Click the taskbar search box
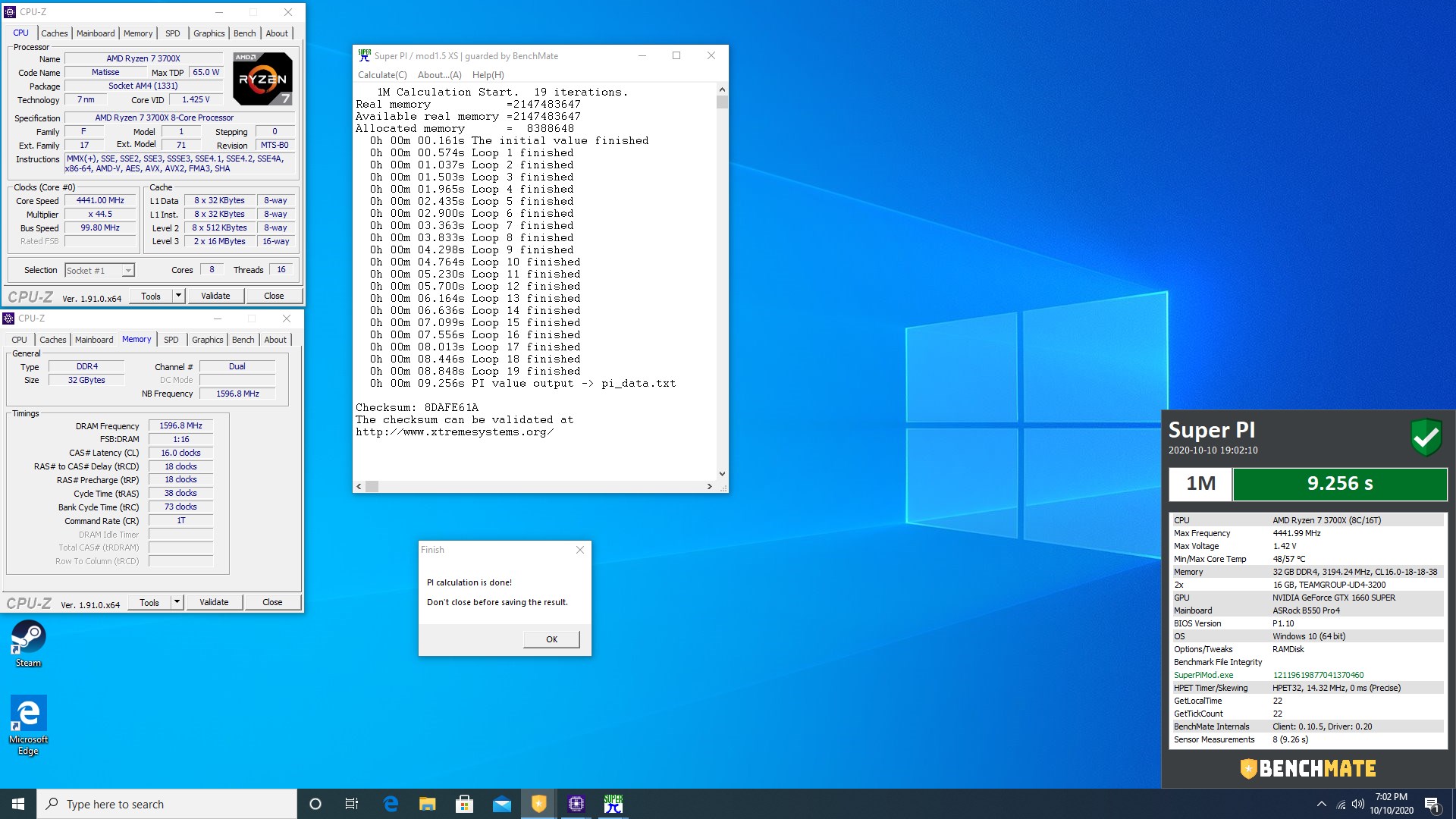Image resolution: width=1456 pixels, height=819 pixels. coord(167,804)
